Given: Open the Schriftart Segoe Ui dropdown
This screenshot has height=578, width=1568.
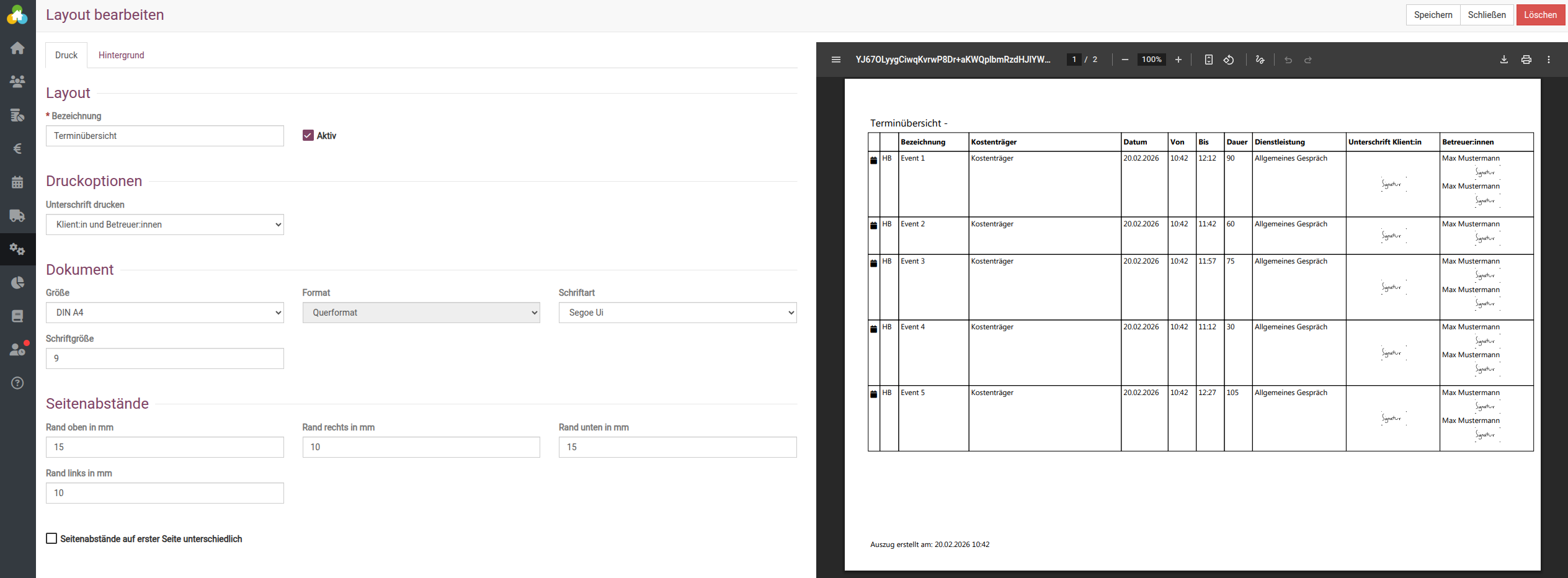Looking at the screenshot, I should pyautogui.click(x=677, y=313).
